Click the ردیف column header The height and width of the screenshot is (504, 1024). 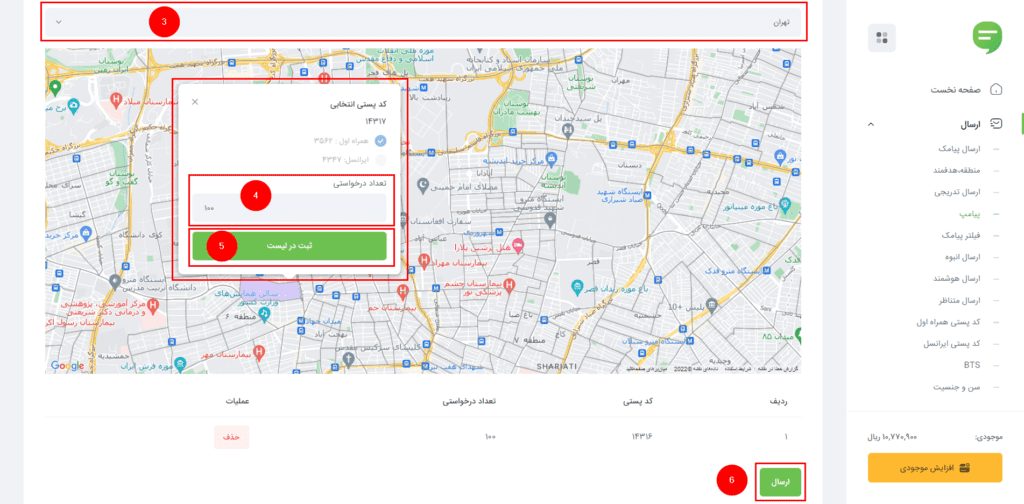[778, 401]
